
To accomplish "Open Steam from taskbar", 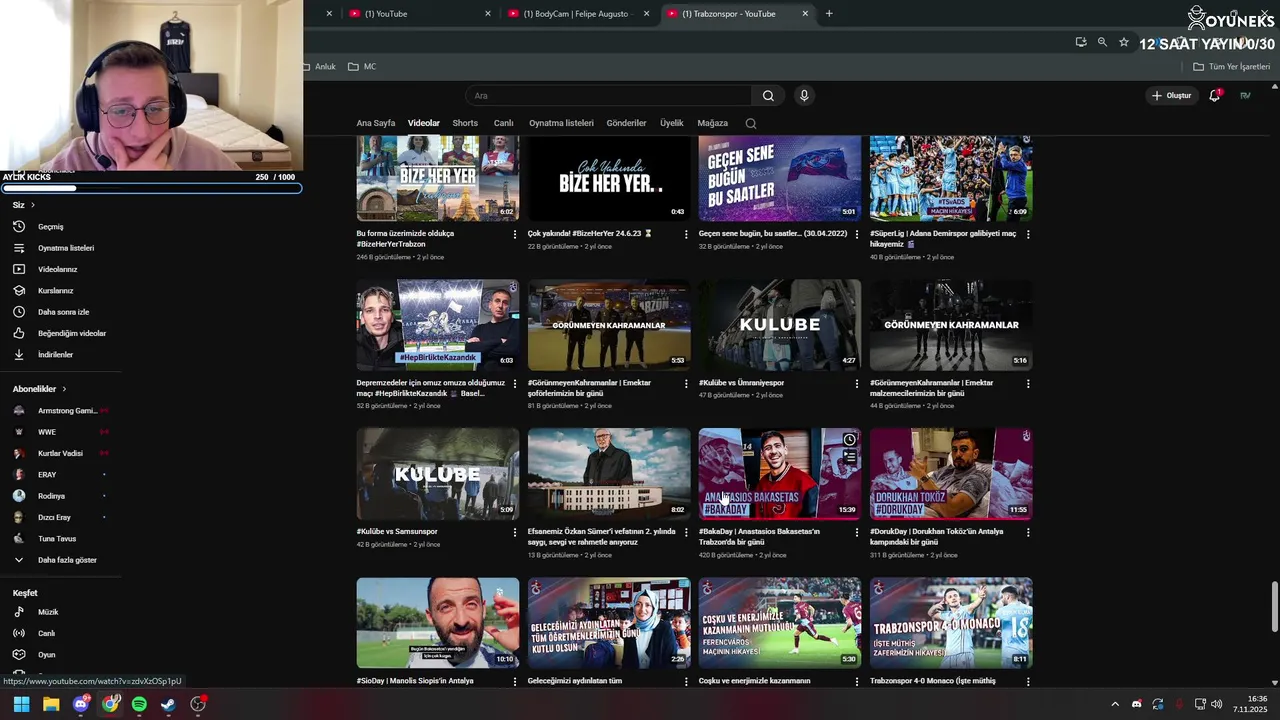I will tap(168, 704).
